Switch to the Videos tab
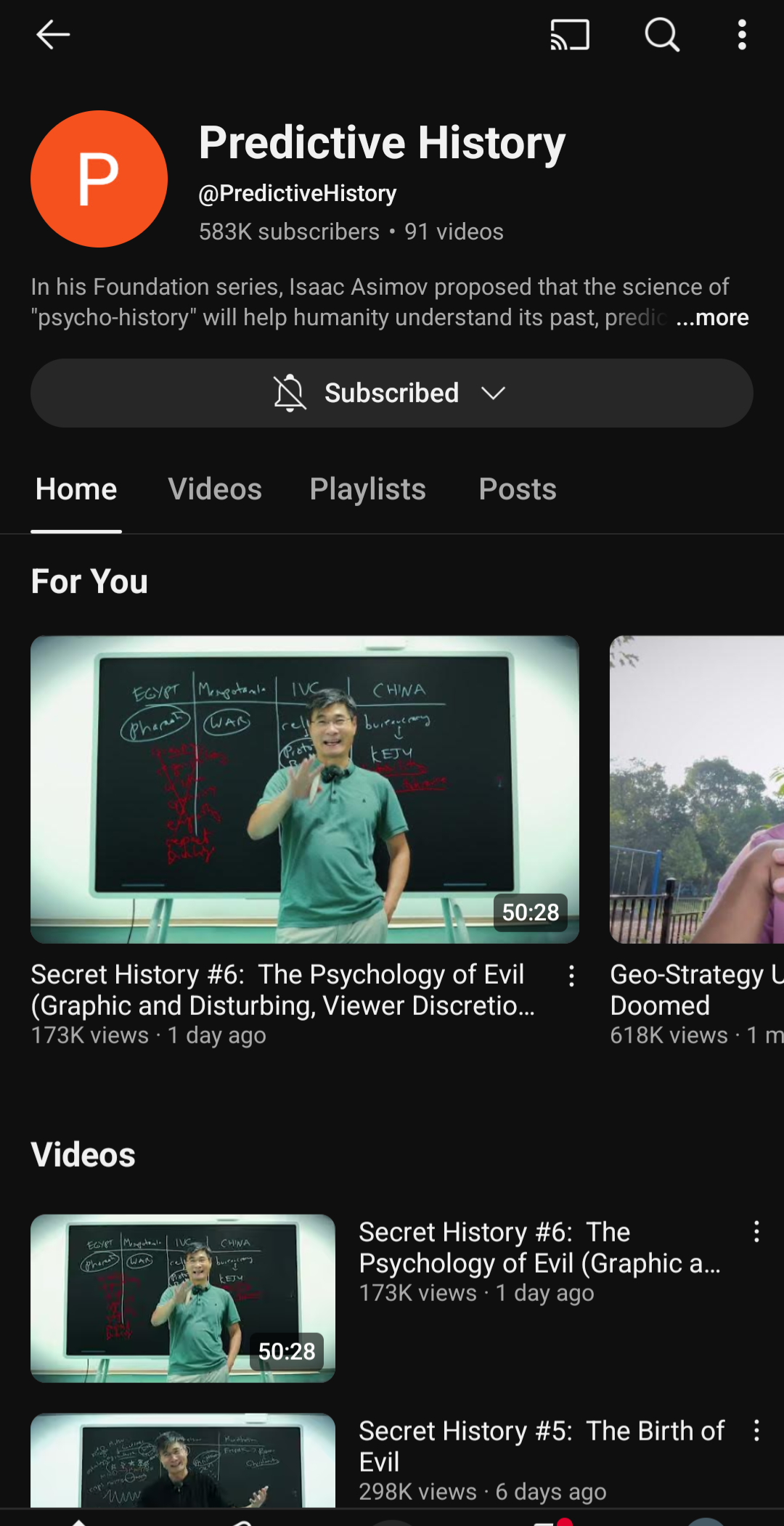Screen dimensions: 784x1526 [x=215, y=489]
